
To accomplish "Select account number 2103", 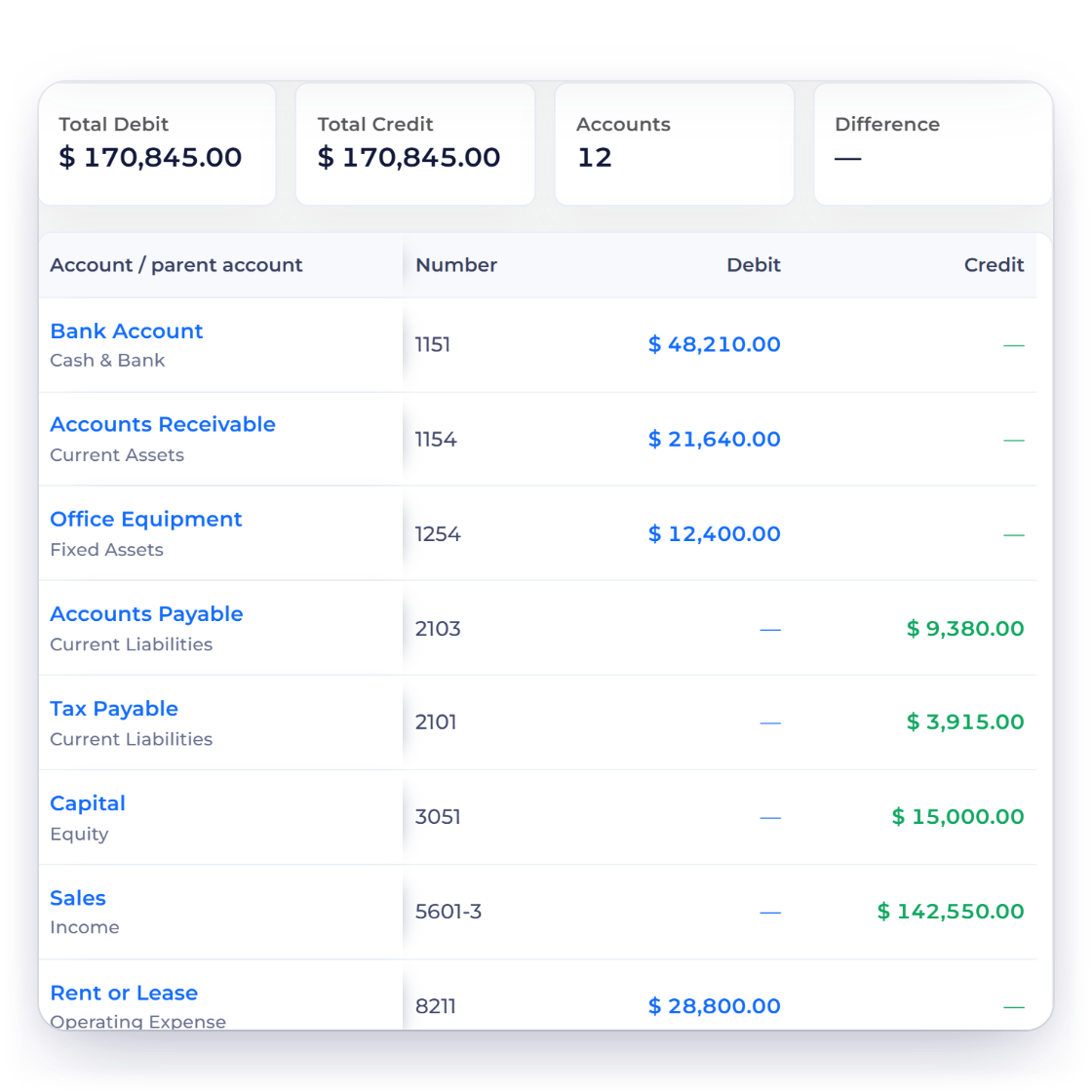I will coord(438,629).
